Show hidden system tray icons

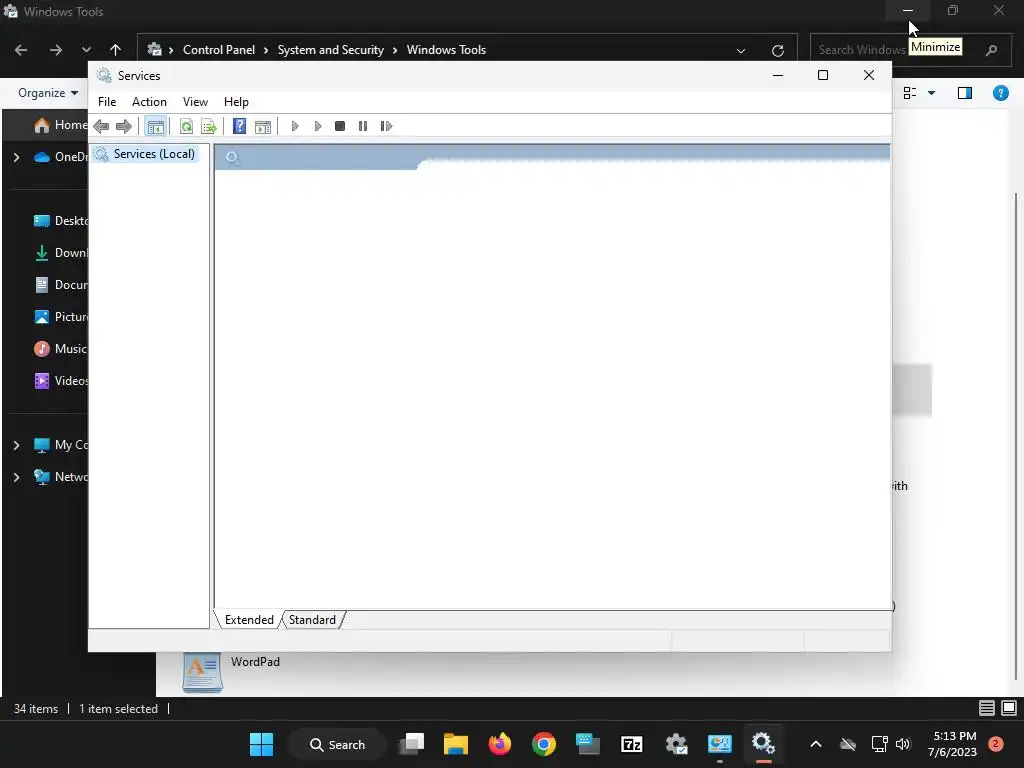(816, 744)
